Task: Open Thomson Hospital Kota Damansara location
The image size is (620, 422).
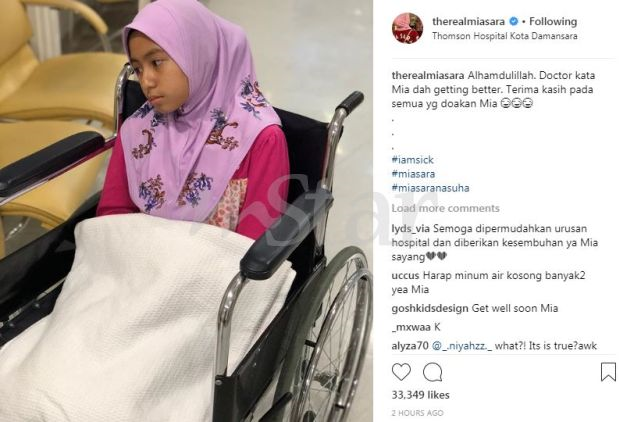Action: click(505, 36)
